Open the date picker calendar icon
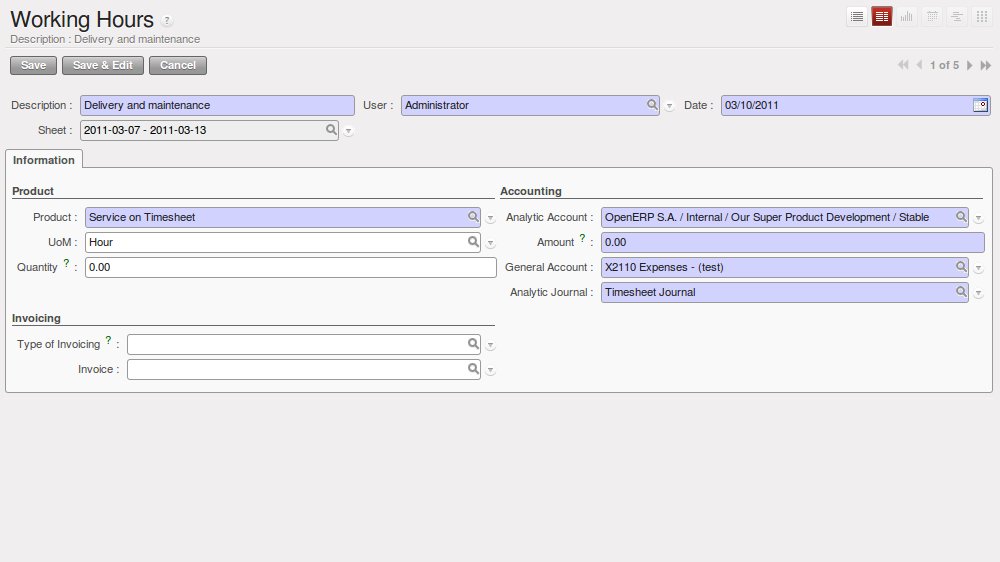Screen dimensions: 1000x562 click(x=980, y=105)
